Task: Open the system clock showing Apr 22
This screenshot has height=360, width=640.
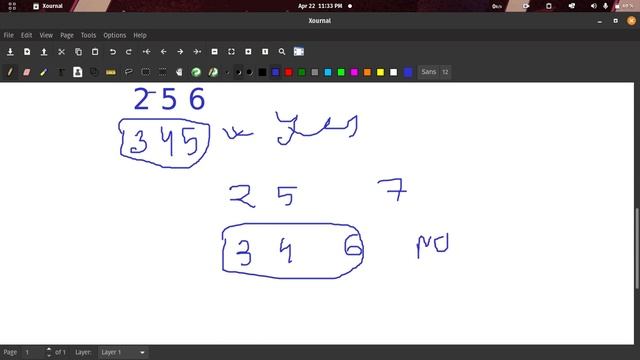Action: (320, 6)
